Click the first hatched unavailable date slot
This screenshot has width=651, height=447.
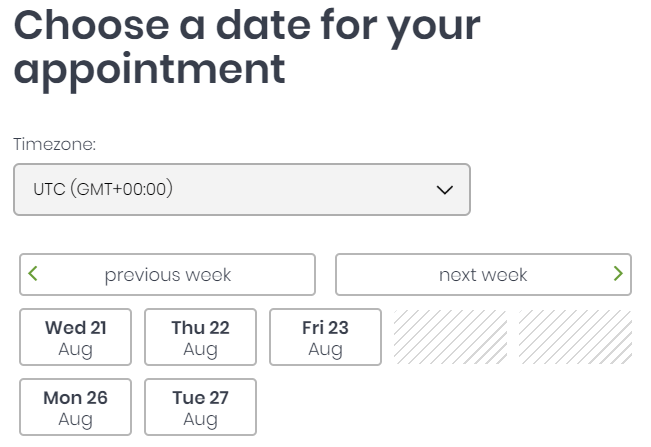[450, 337]
